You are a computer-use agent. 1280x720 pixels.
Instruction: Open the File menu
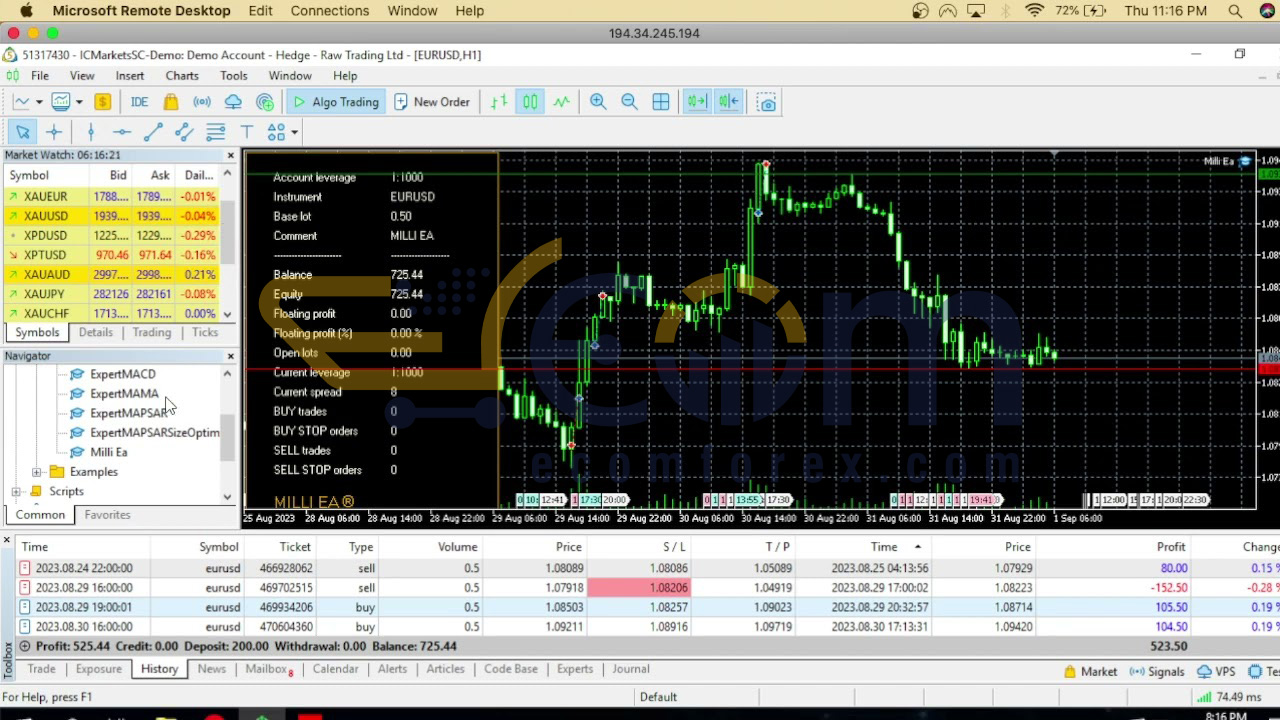click(40, 76)
